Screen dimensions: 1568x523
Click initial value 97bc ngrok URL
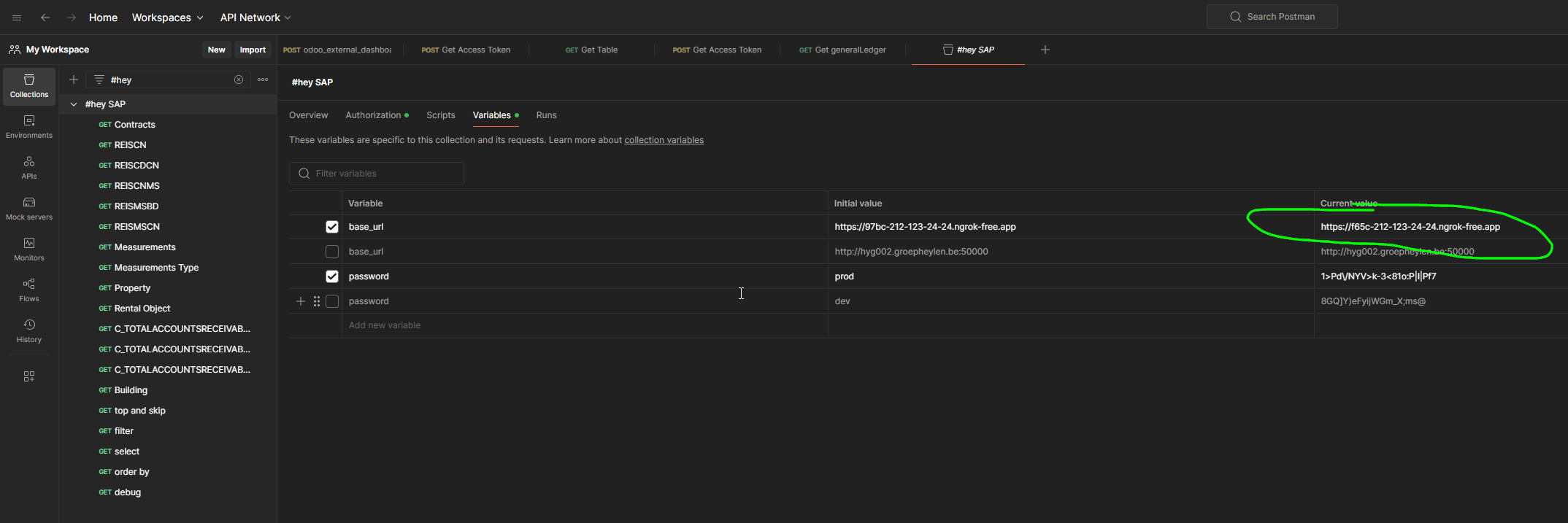click(925, 227)
